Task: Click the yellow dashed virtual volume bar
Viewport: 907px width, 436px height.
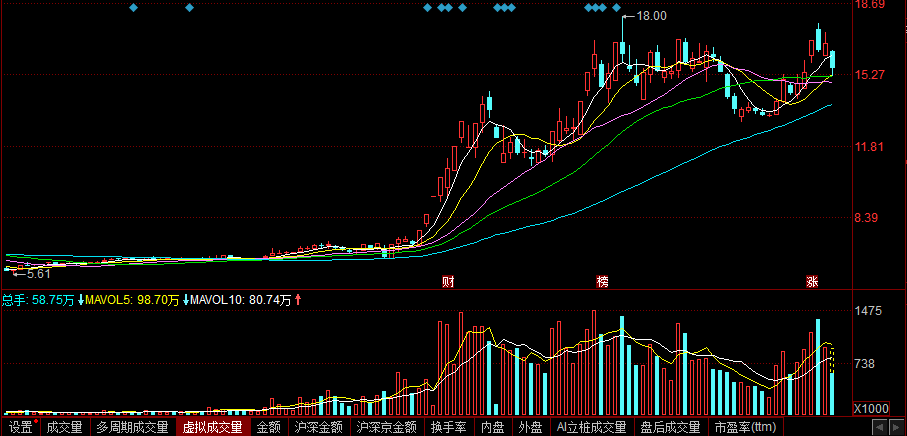Action: click(832, 361)
